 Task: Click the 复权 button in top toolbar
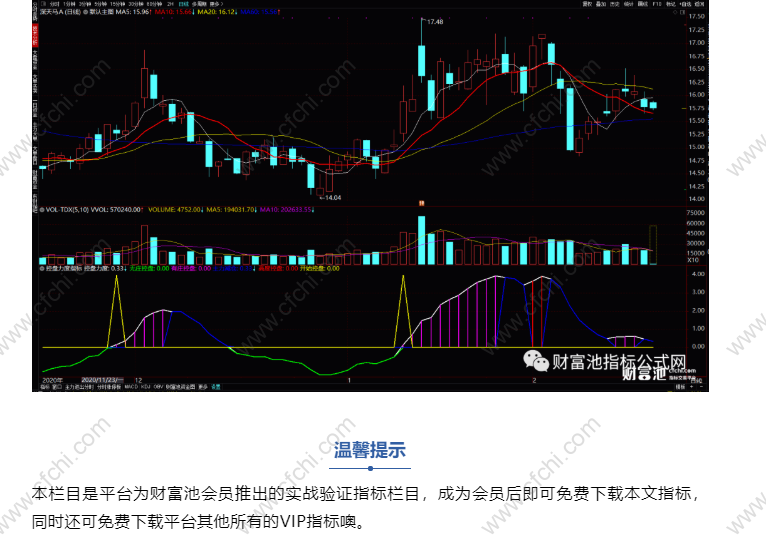click(x=587, y=4)
